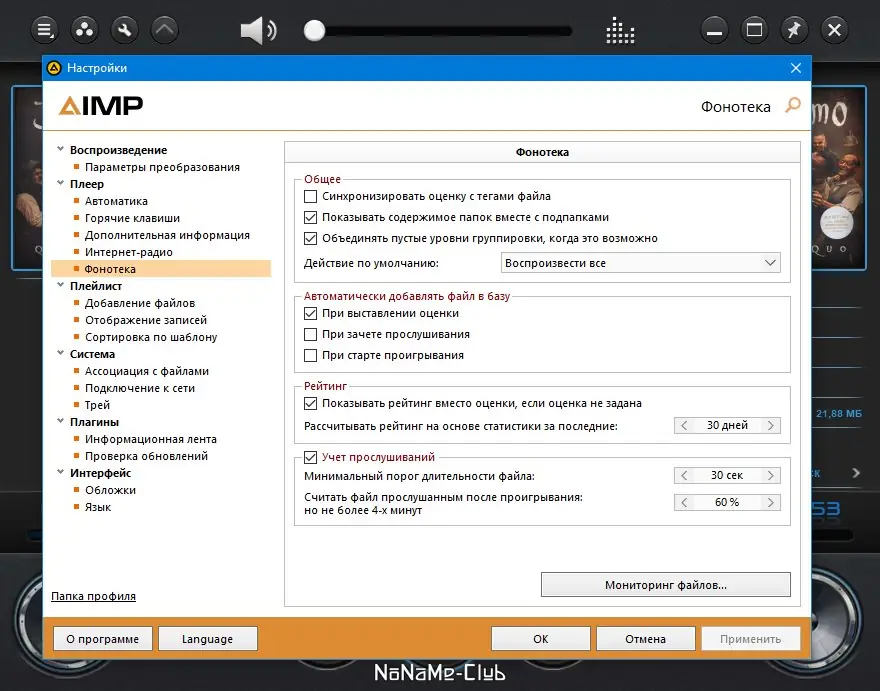Increase the 30 сек minimum duration
Screen dimensions: 880x691
coord(771,475)
